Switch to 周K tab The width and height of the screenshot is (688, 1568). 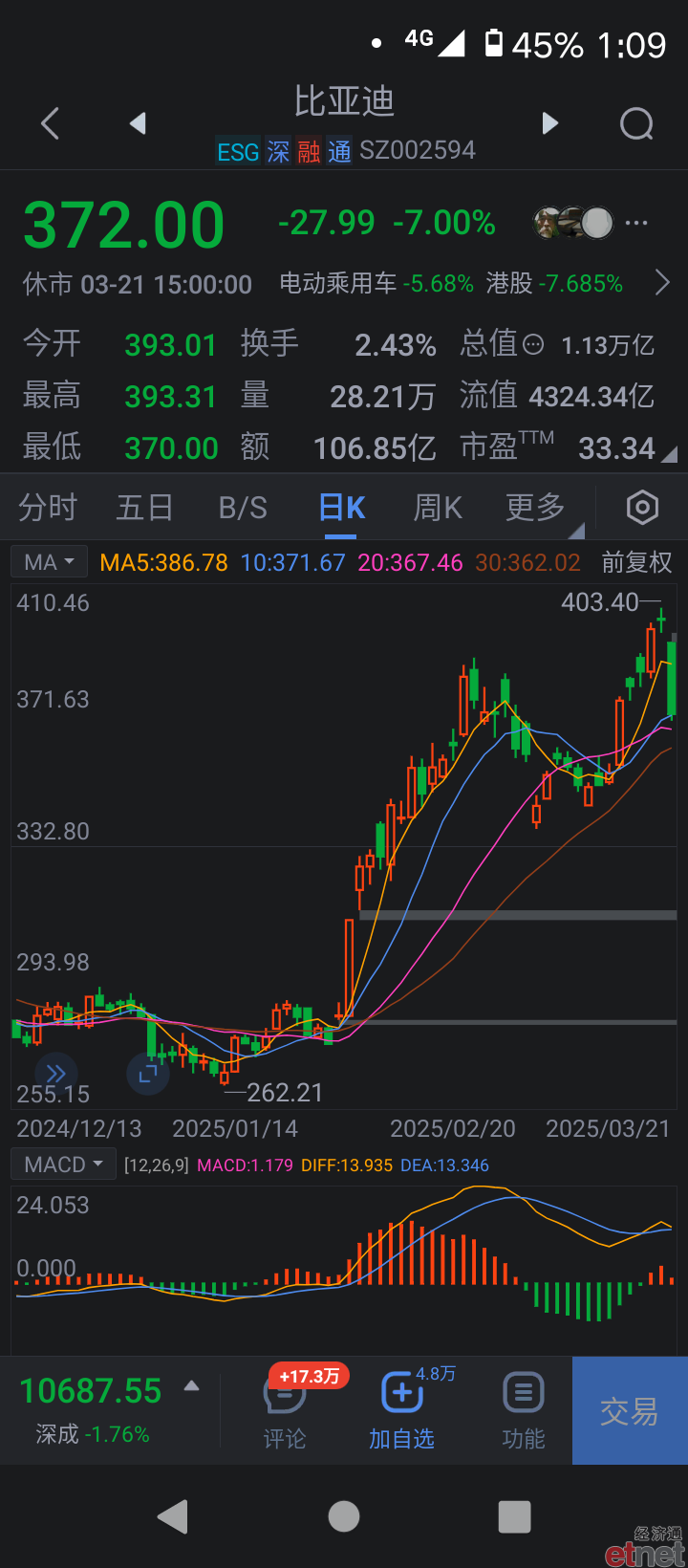pyautogui.click(x=438, y=508)
